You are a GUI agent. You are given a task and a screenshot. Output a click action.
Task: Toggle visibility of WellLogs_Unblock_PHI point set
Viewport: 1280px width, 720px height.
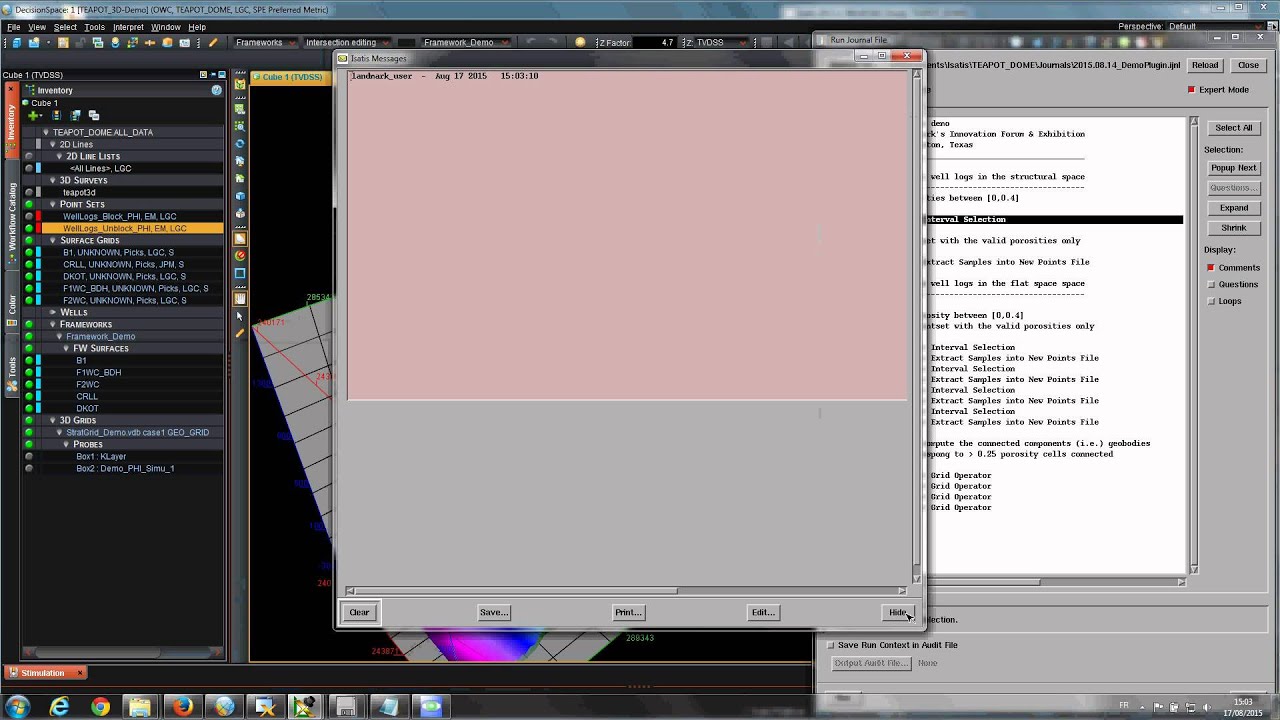pyautogui.click(x=29, y=228)
